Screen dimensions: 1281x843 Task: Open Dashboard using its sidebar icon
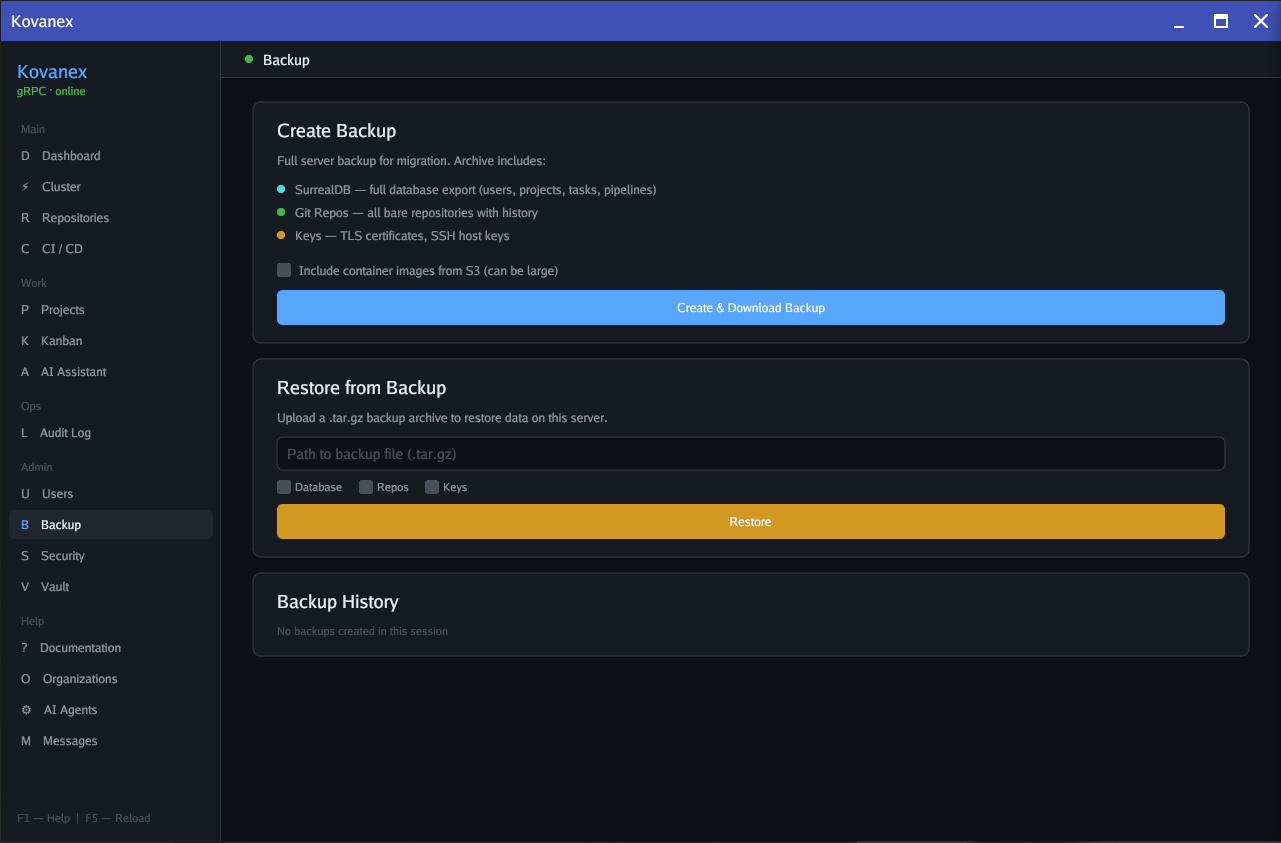pos(24,155)
